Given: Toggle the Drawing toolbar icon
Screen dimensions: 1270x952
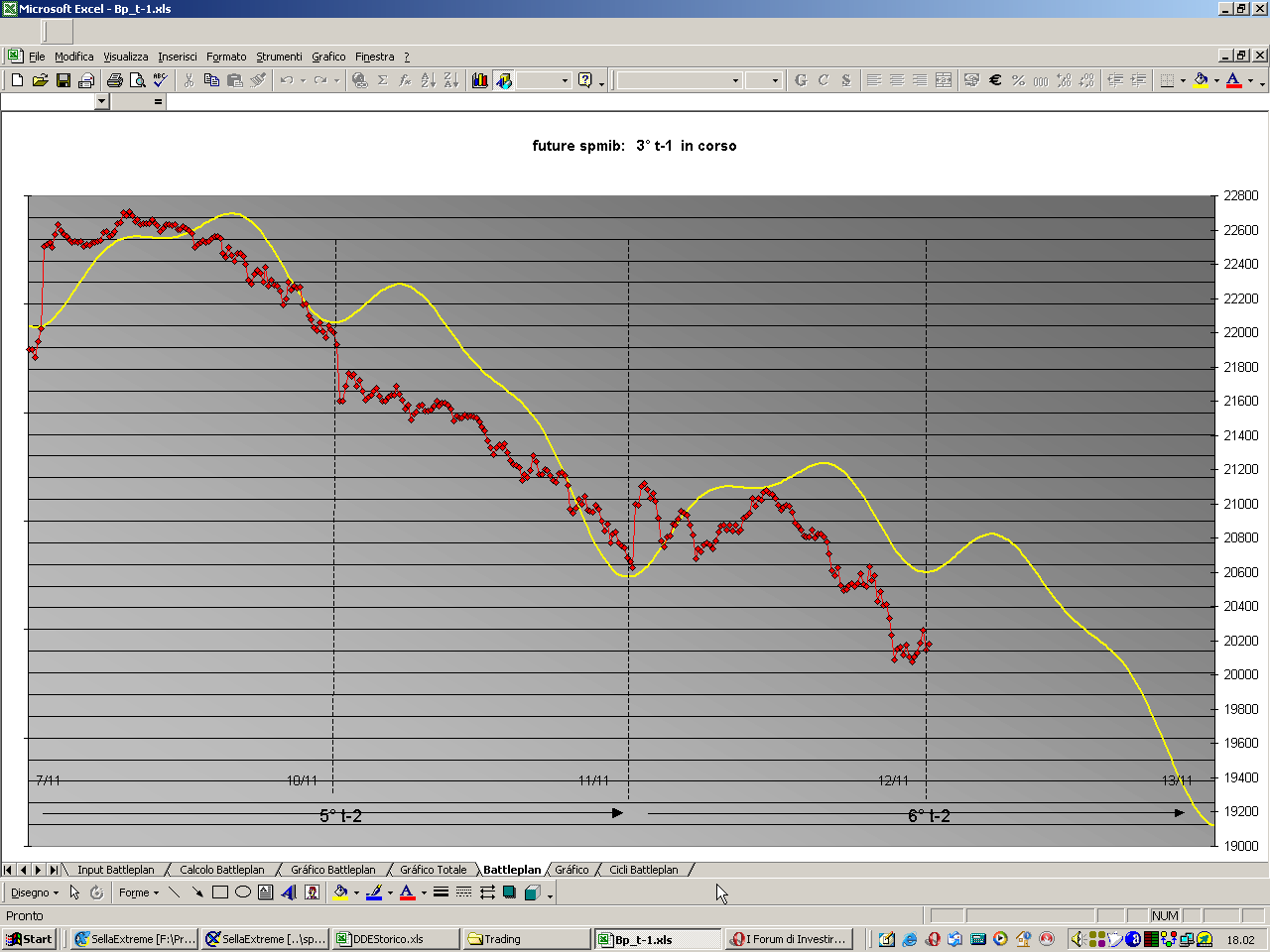Looking at the screenshot, I should click(x=503, y=80).
